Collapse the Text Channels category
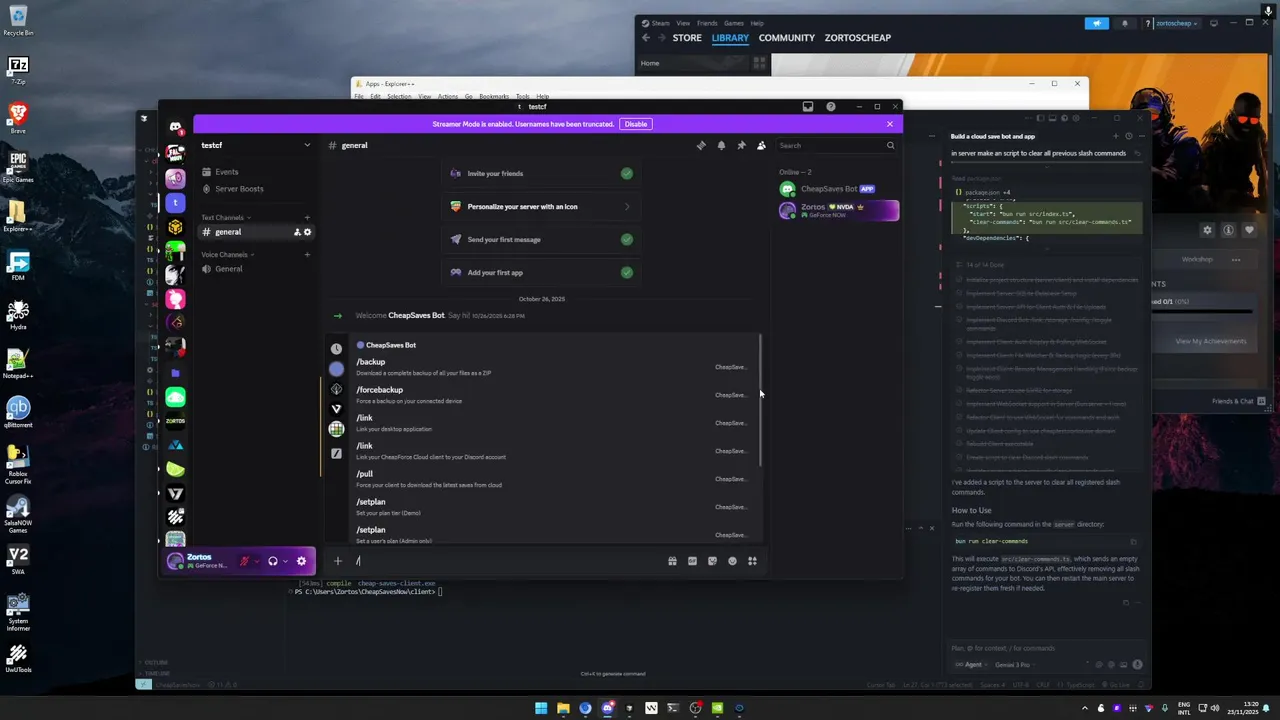Image resolution: width=1280 pixels, height=720 pixels. [225, 217]
